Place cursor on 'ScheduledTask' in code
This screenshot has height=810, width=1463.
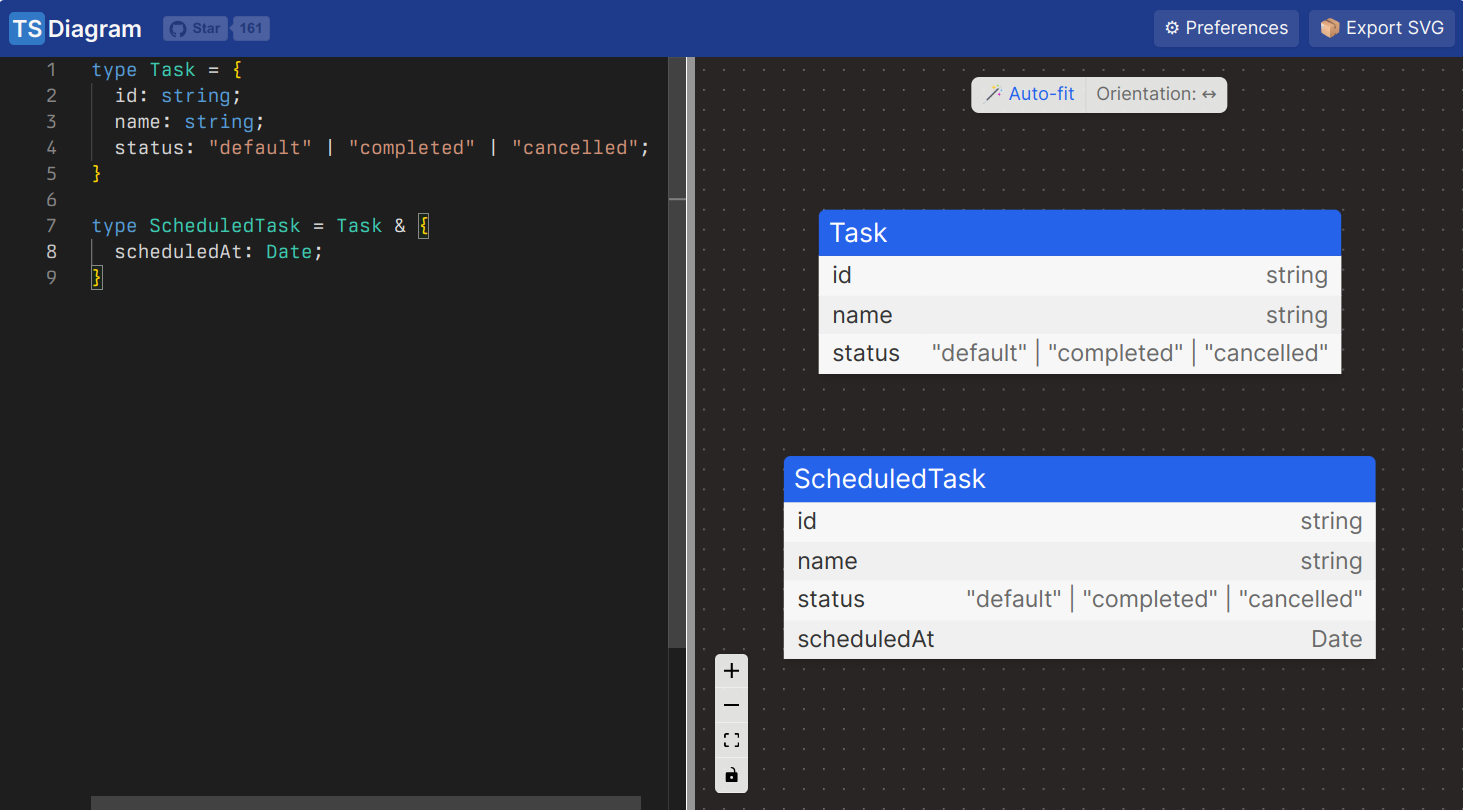click(x=225, y=226)
